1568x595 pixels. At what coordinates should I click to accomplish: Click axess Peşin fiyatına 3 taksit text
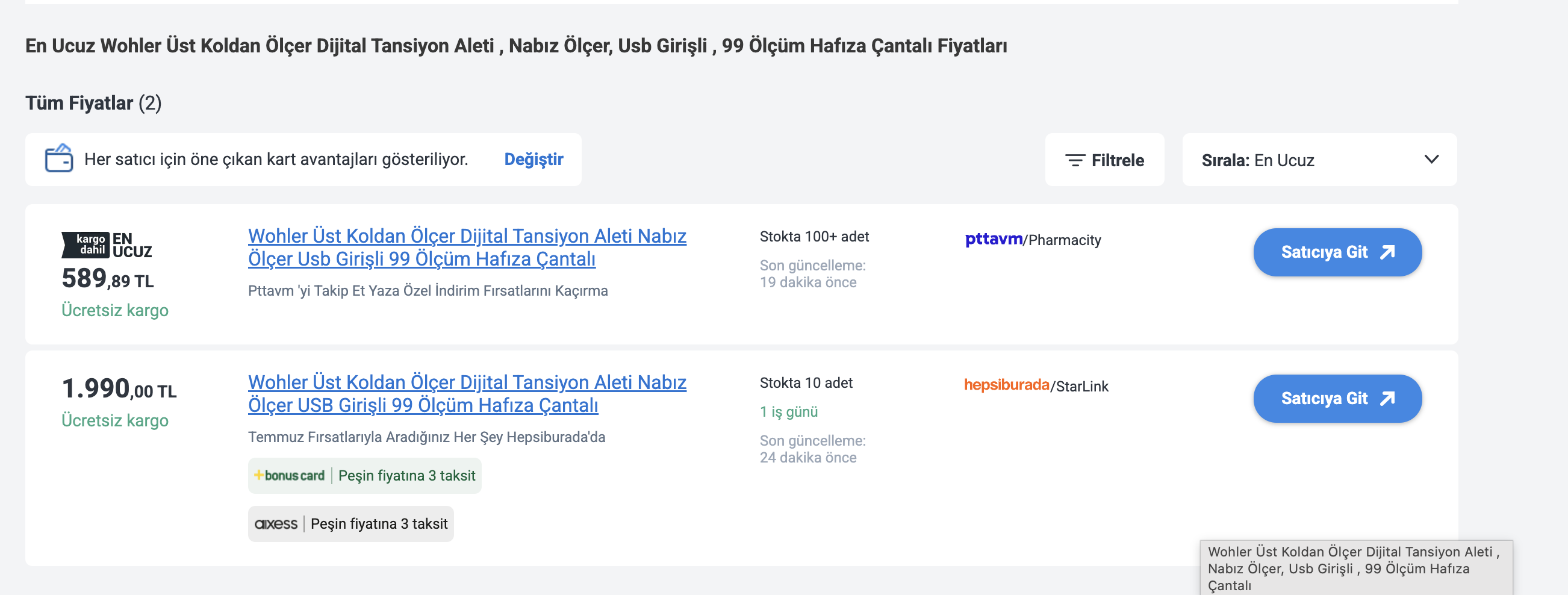click(379, 524)
